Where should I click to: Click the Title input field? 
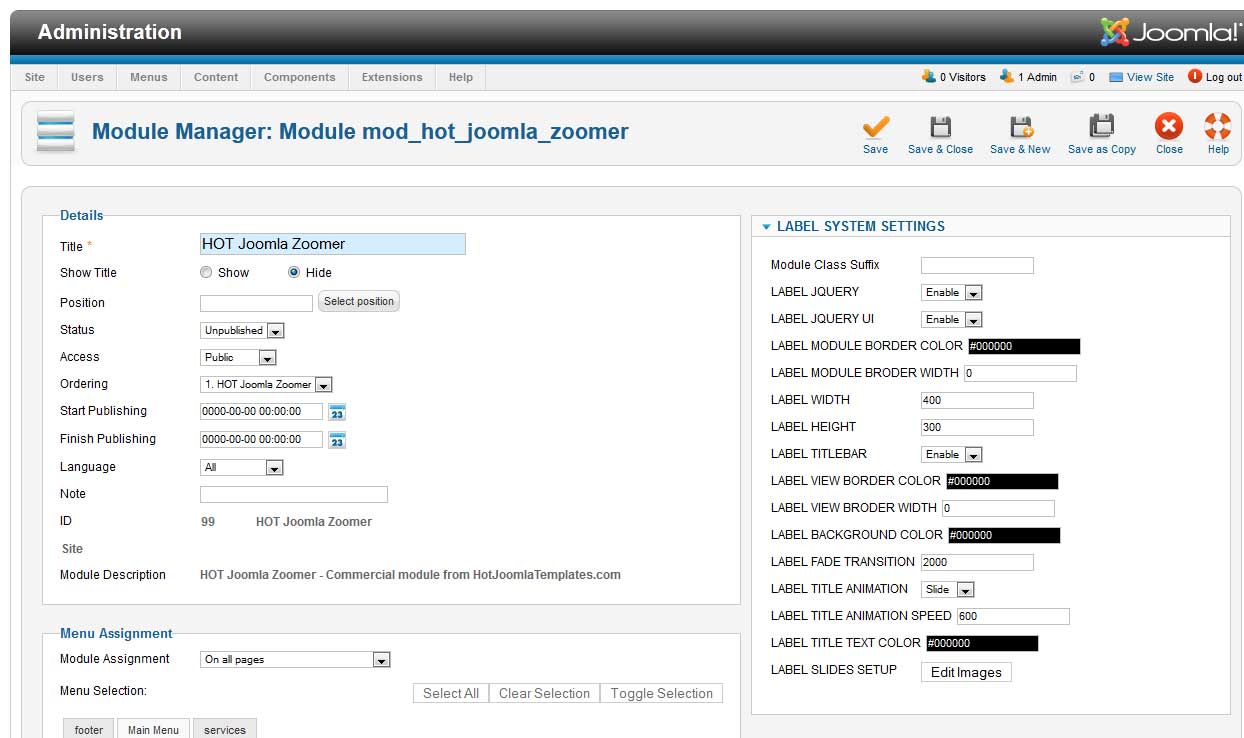coord(333,244)
